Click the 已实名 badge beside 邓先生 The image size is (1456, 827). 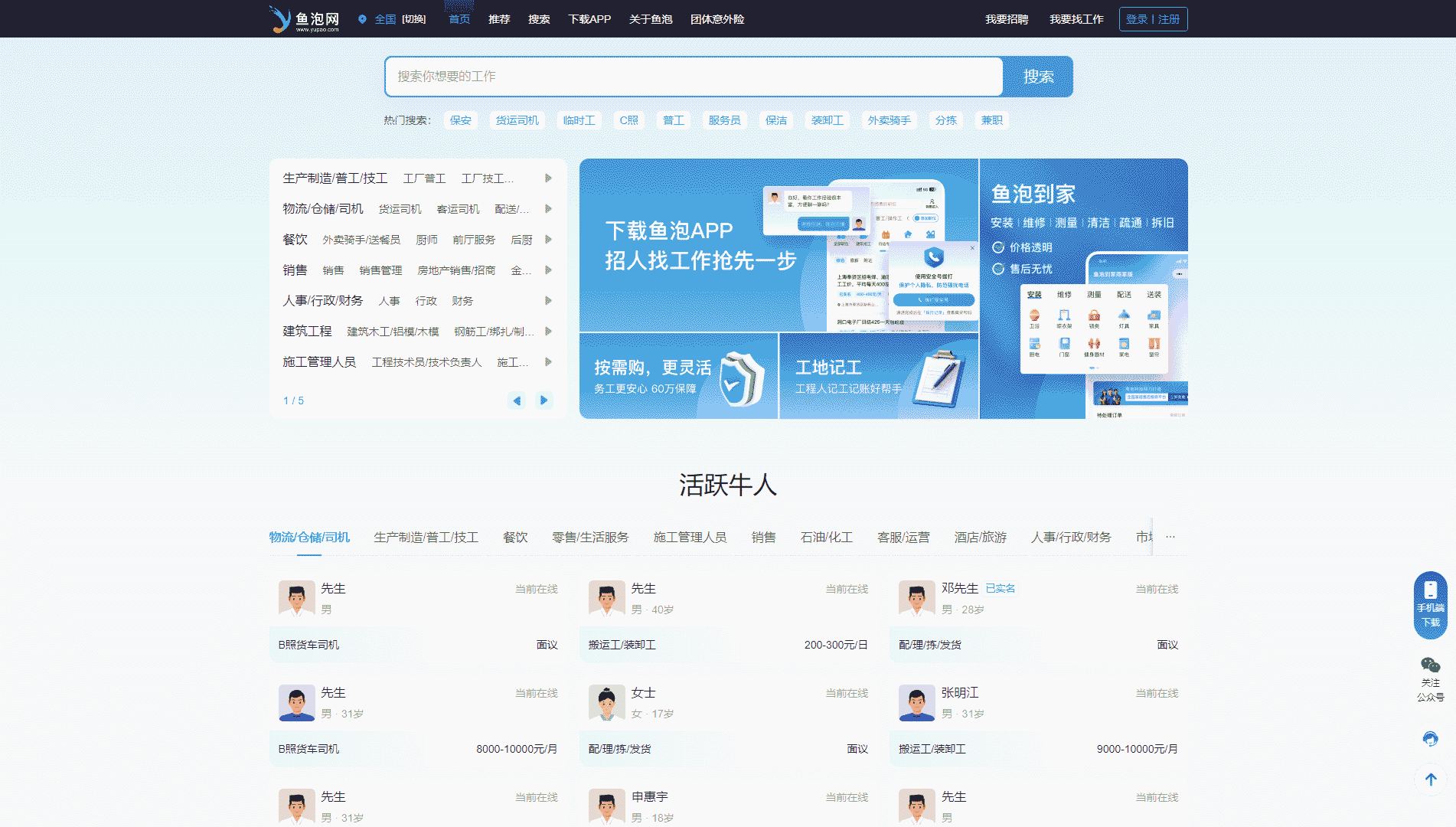tap(1001, 588)
